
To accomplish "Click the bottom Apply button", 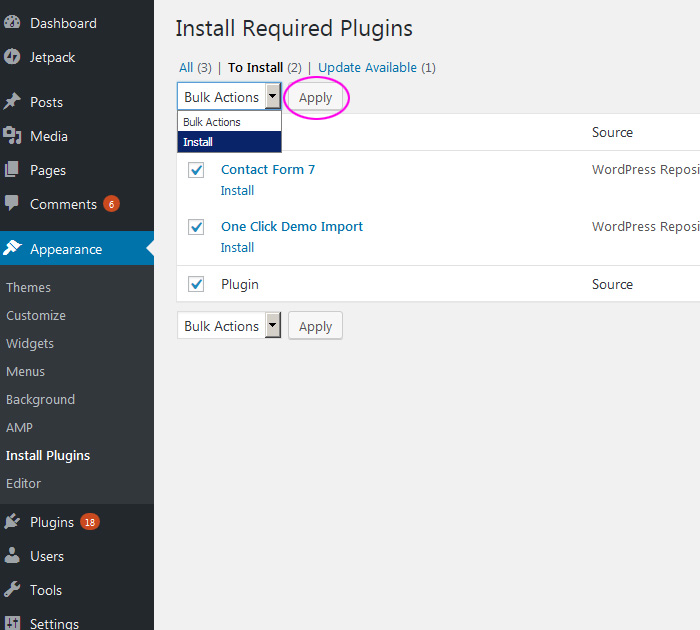I will pos(316,326).
